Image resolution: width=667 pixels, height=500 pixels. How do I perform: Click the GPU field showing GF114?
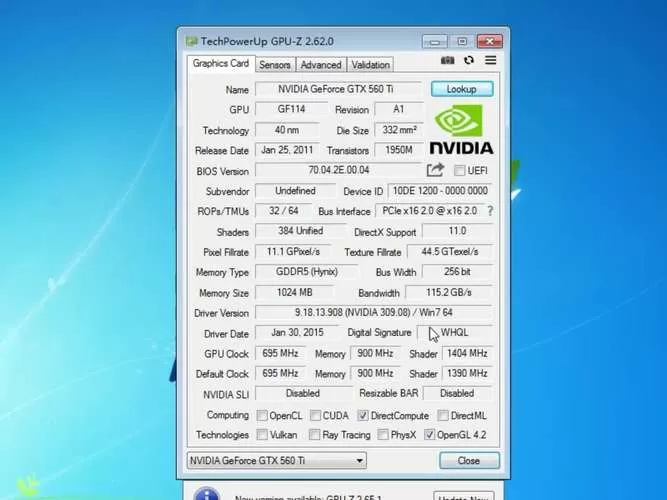tap(291, 109)
